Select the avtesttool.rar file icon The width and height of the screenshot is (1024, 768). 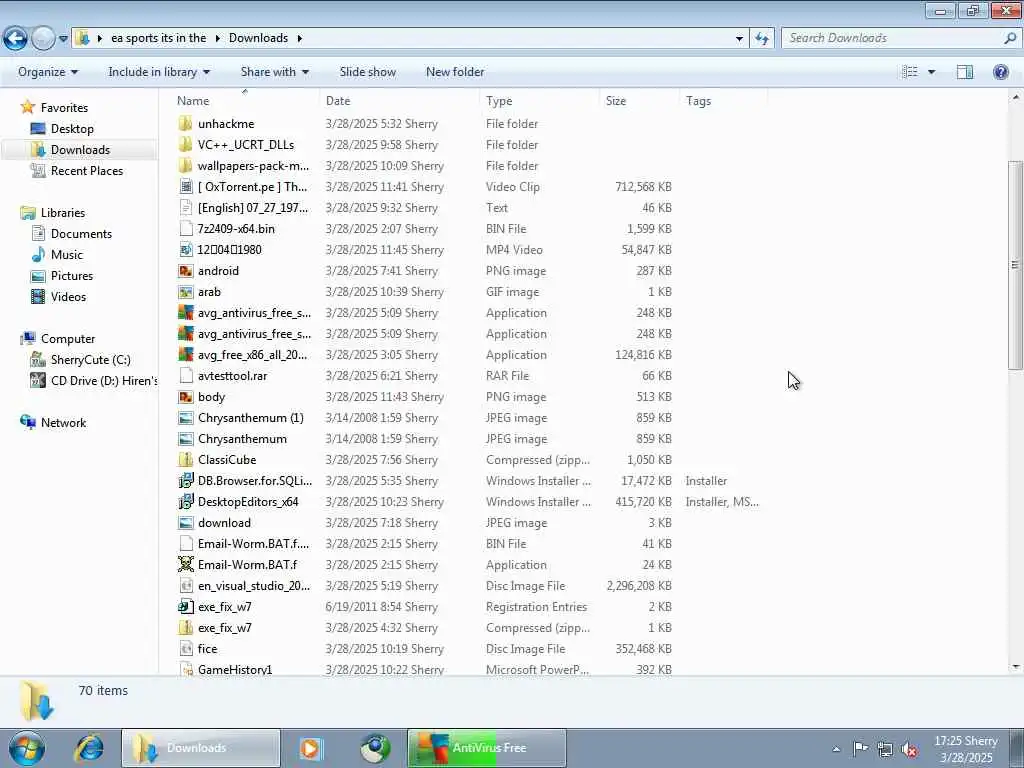[x=186, y=376]
